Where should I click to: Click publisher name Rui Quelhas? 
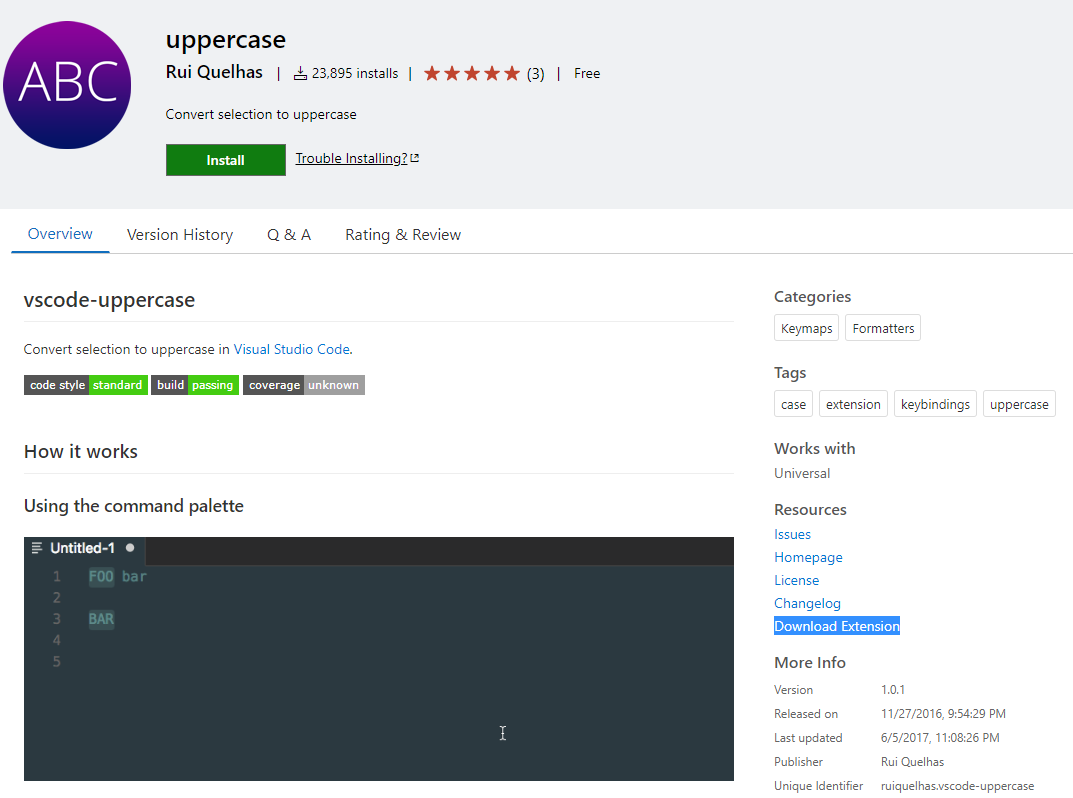214,72
